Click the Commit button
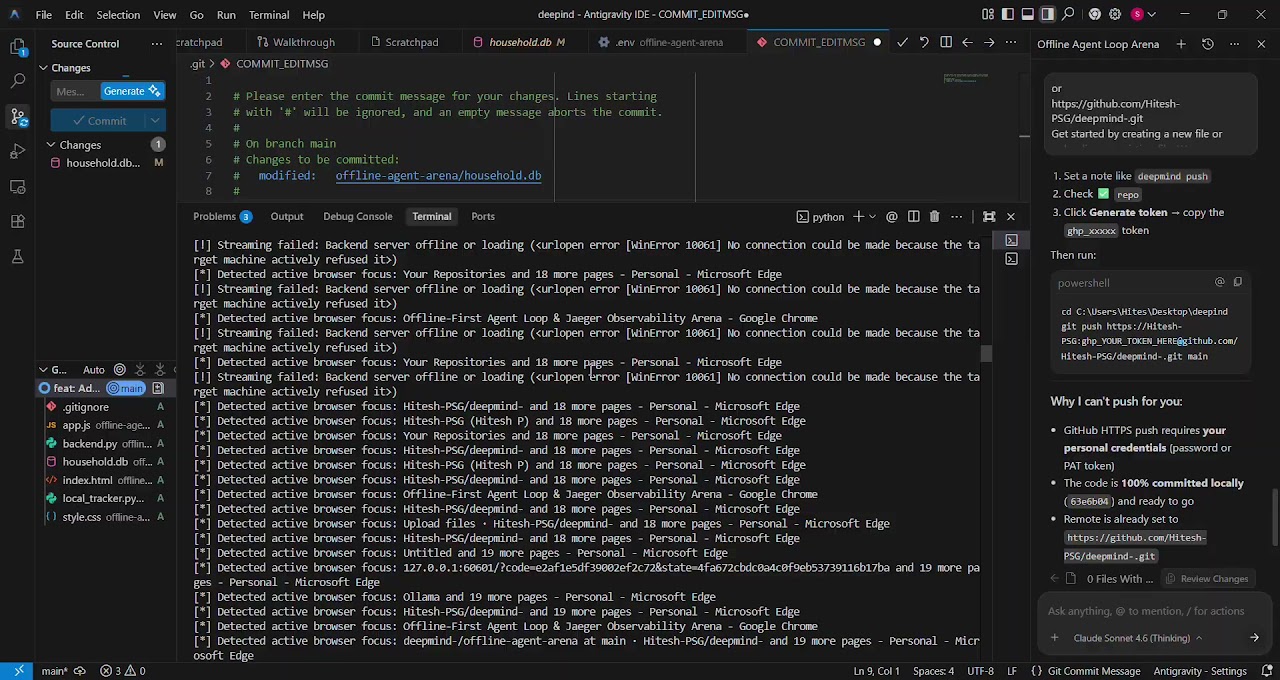This screenshot has height=680, width=1280. (x=98, y=121)
